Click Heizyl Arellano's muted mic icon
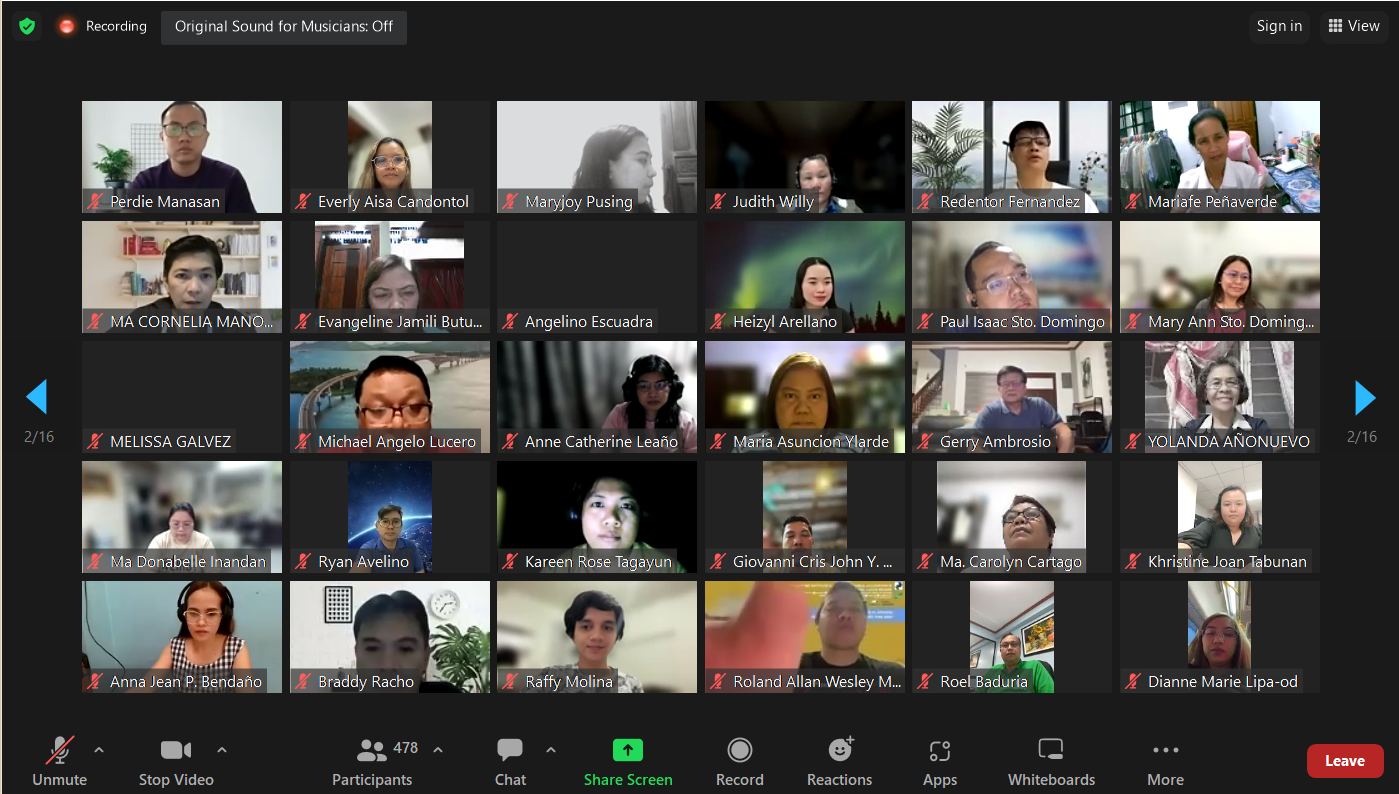 [x=718, y=321]
